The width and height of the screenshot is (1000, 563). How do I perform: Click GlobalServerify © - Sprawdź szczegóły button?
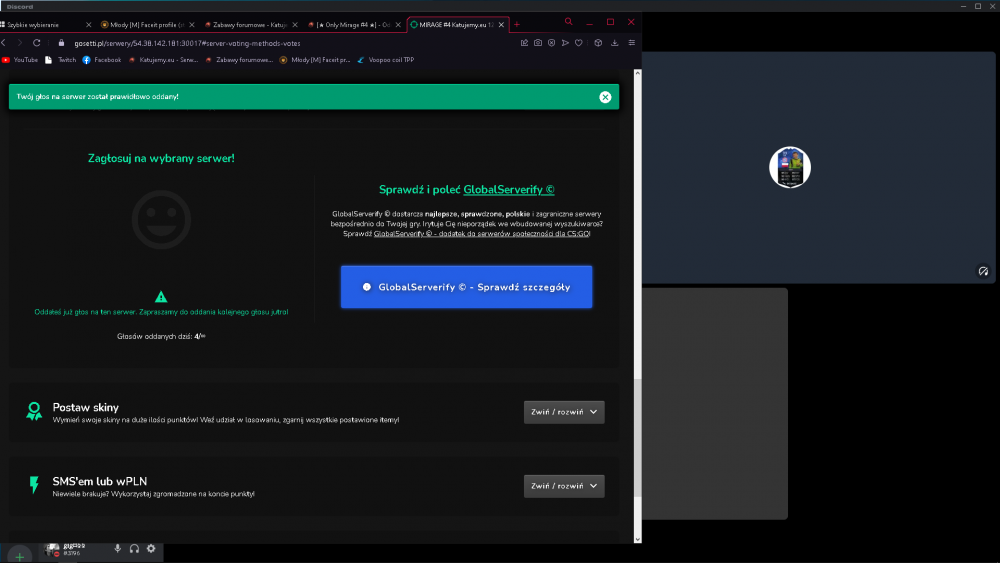click(x=466, y=287)
